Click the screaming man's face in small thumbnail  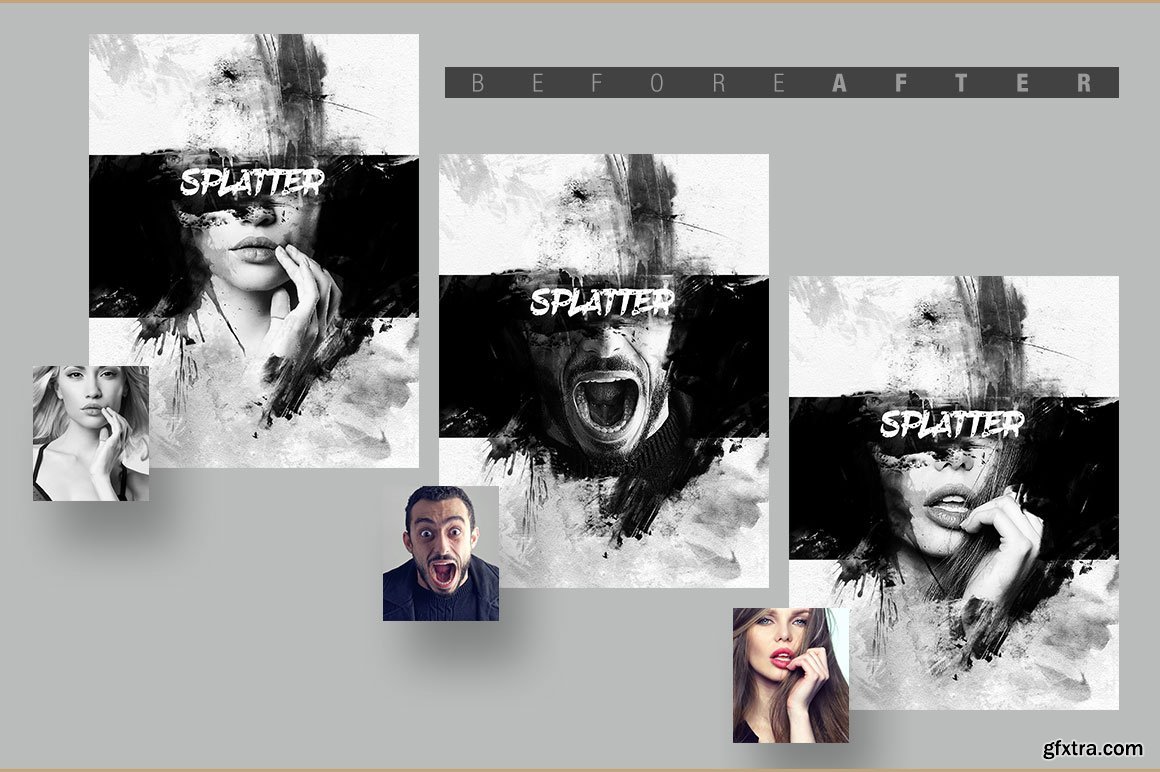[440, 540]
